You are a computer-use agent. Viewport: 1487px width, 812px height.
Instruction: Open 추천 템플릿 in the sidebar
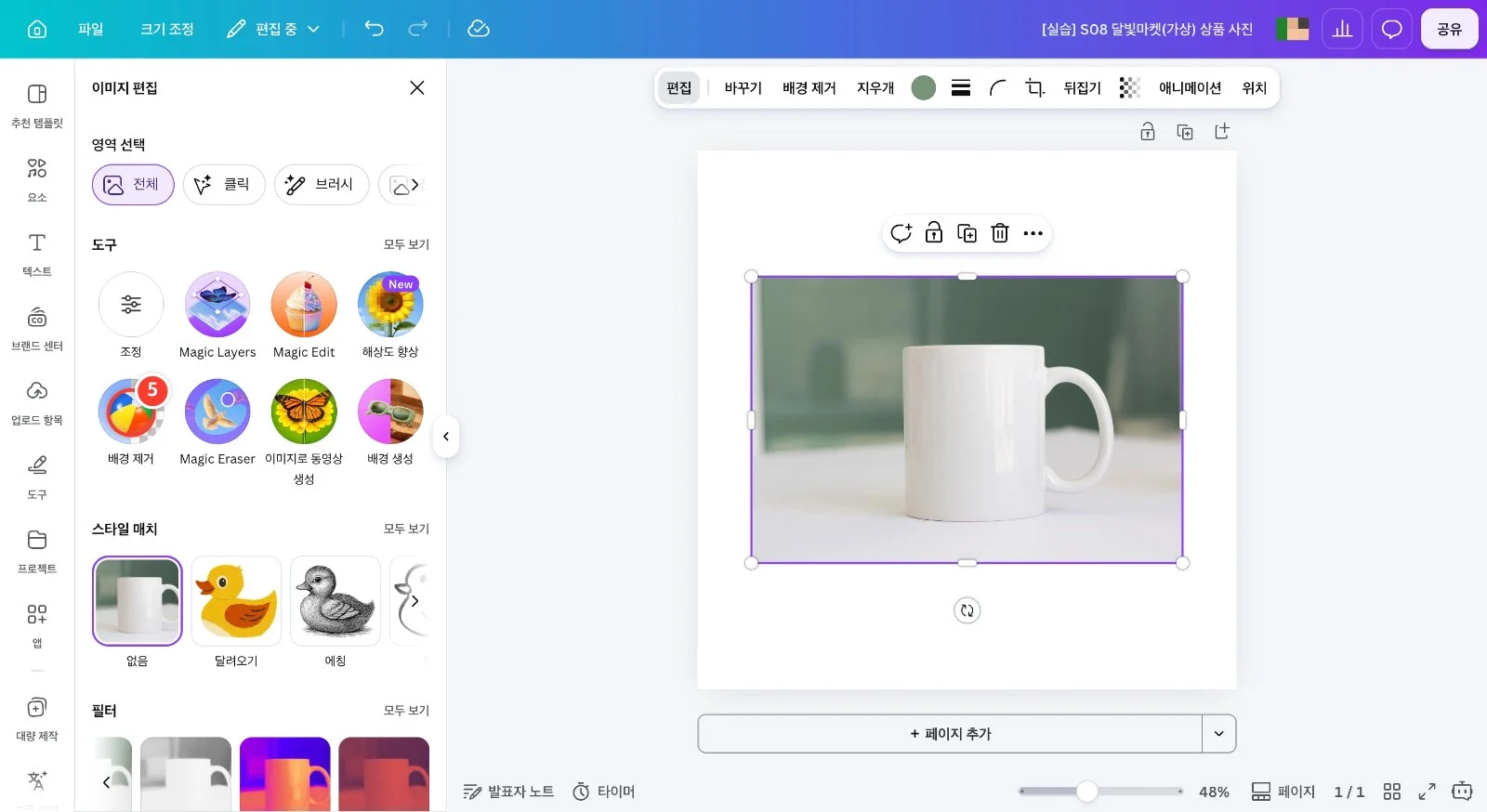click(37, 105)
